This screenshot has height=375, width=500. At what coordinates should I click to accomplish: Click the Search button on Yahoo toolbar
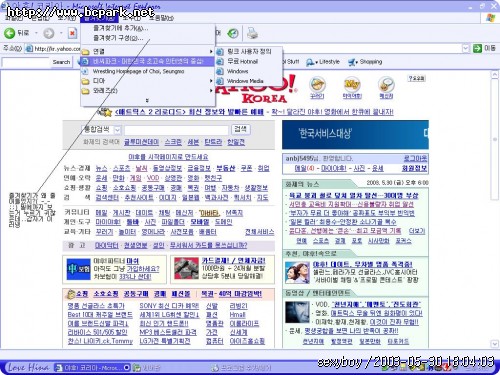click(61, 62)
